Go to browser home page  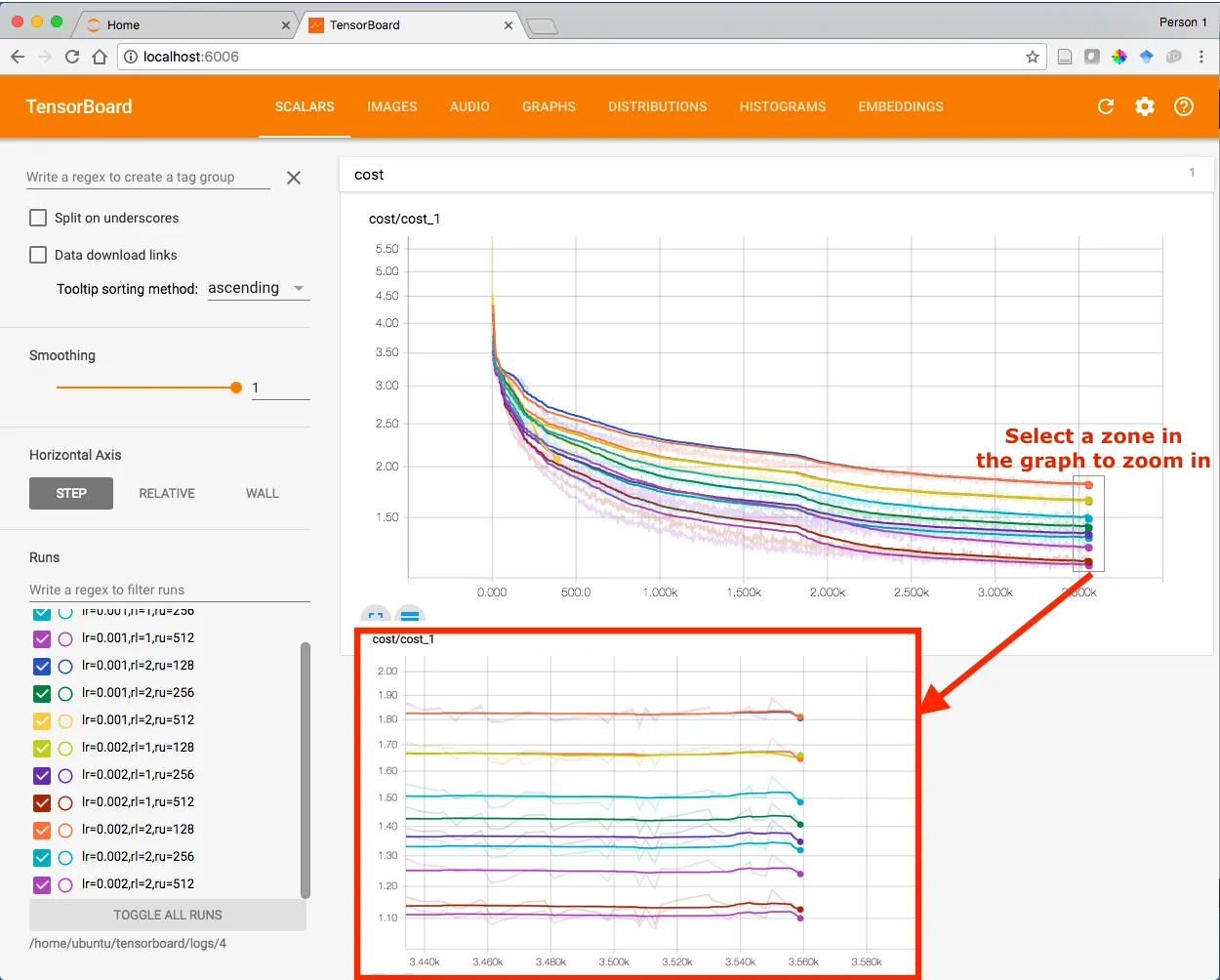point(100,57)
